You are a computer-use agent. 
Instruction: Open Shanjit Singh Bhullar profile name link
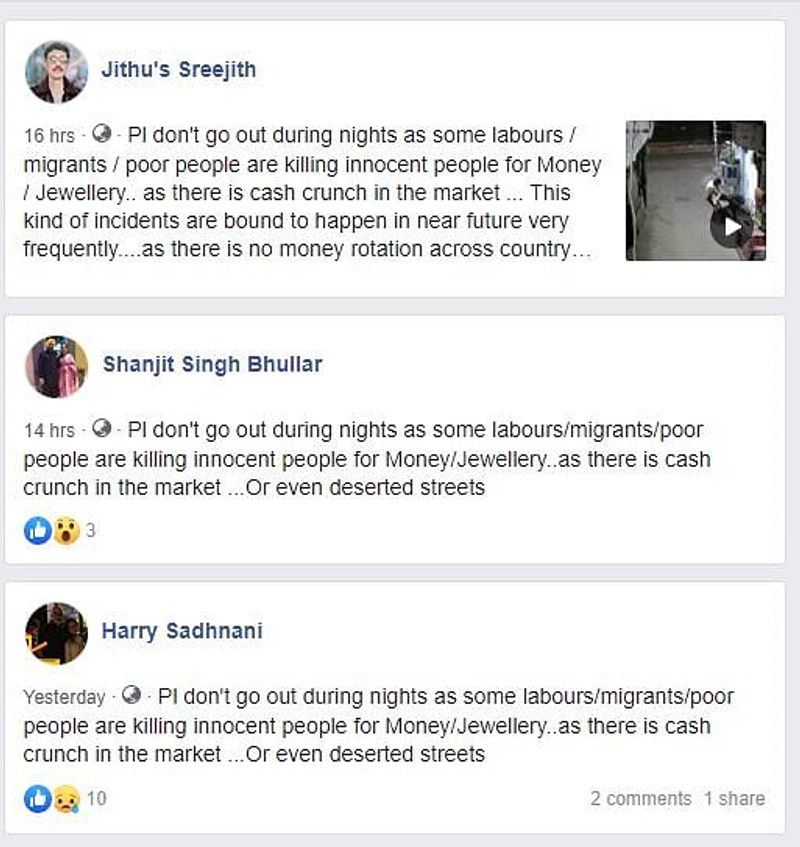(x=212, y=364)
